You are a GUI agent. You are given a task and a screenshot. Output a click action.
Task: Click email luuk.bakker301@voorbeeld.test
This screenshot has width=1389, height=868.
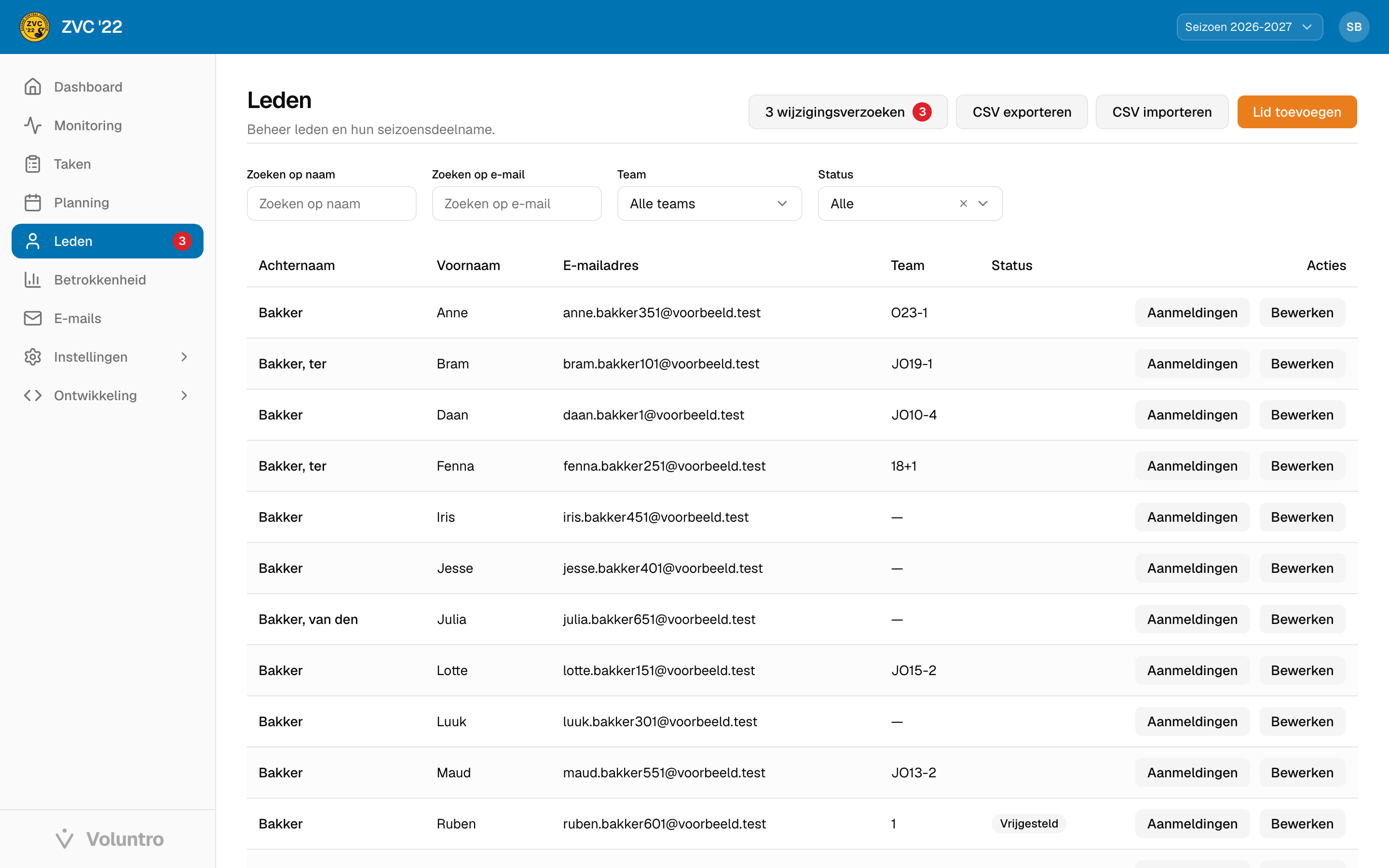[660, 721]
